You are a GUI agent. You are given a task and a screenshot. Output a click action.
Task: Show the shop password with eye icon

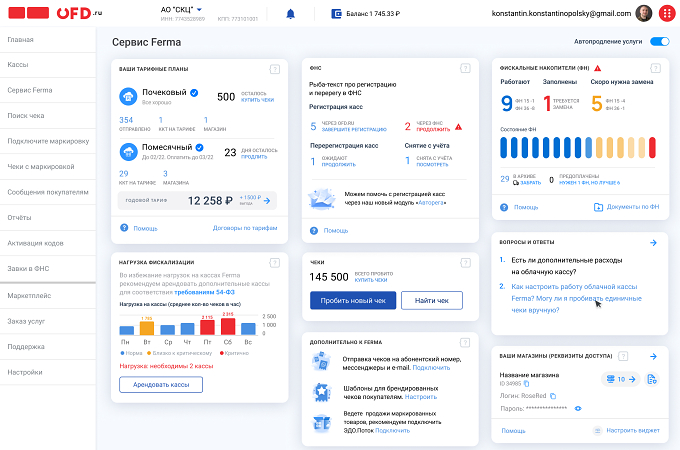[x=578, y=408]
